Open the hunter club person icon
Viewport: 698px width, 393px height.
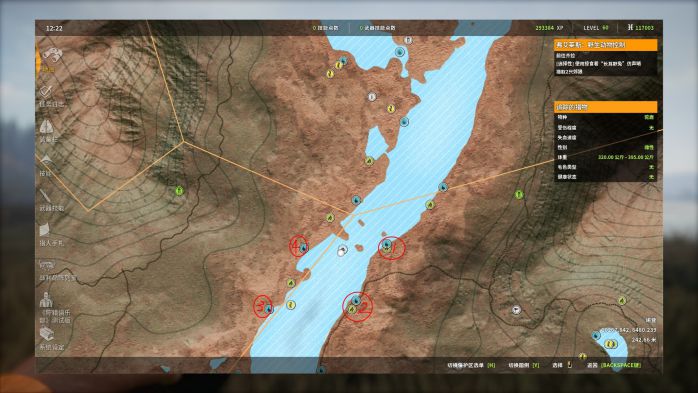46,300
